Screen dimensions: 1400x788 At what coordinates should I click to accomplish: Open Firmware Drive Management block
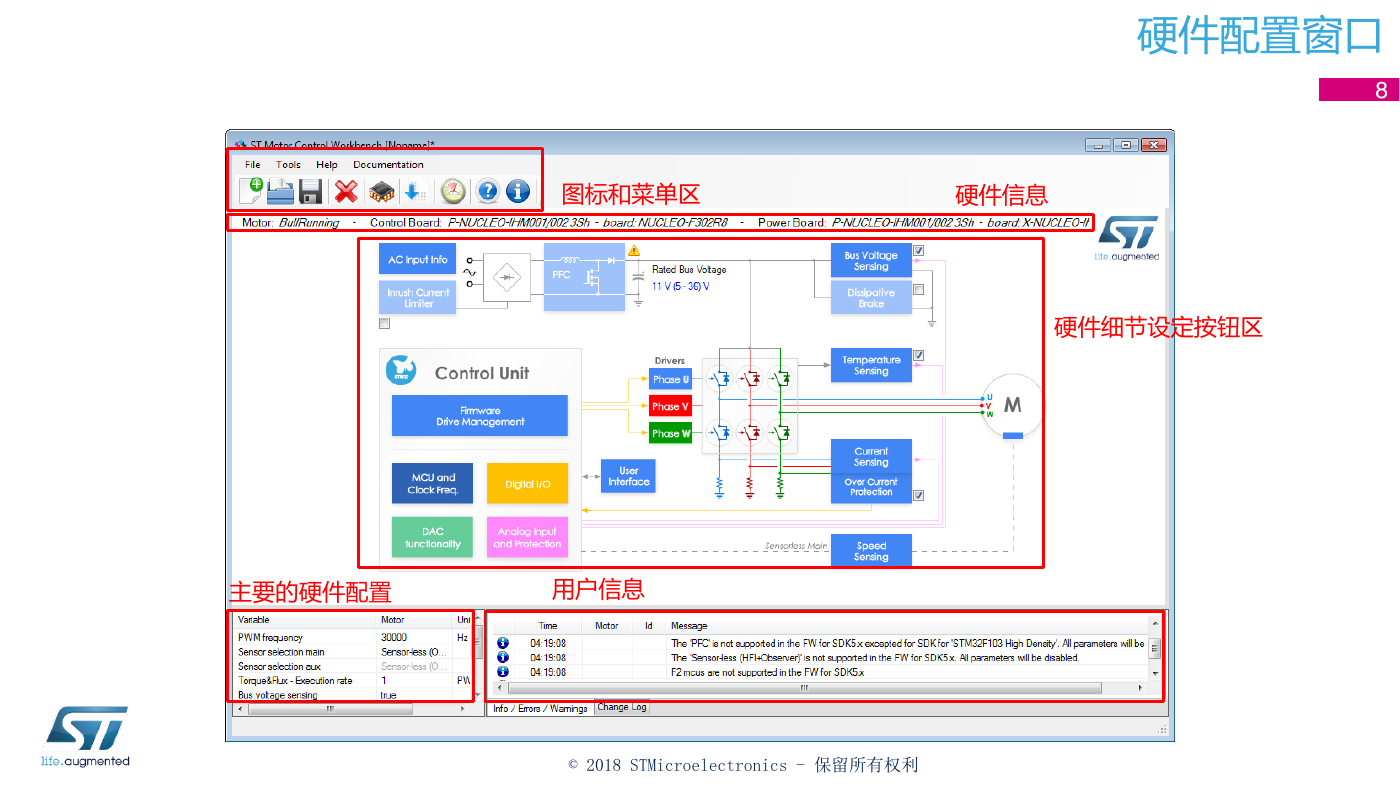(x=479, y=416)
